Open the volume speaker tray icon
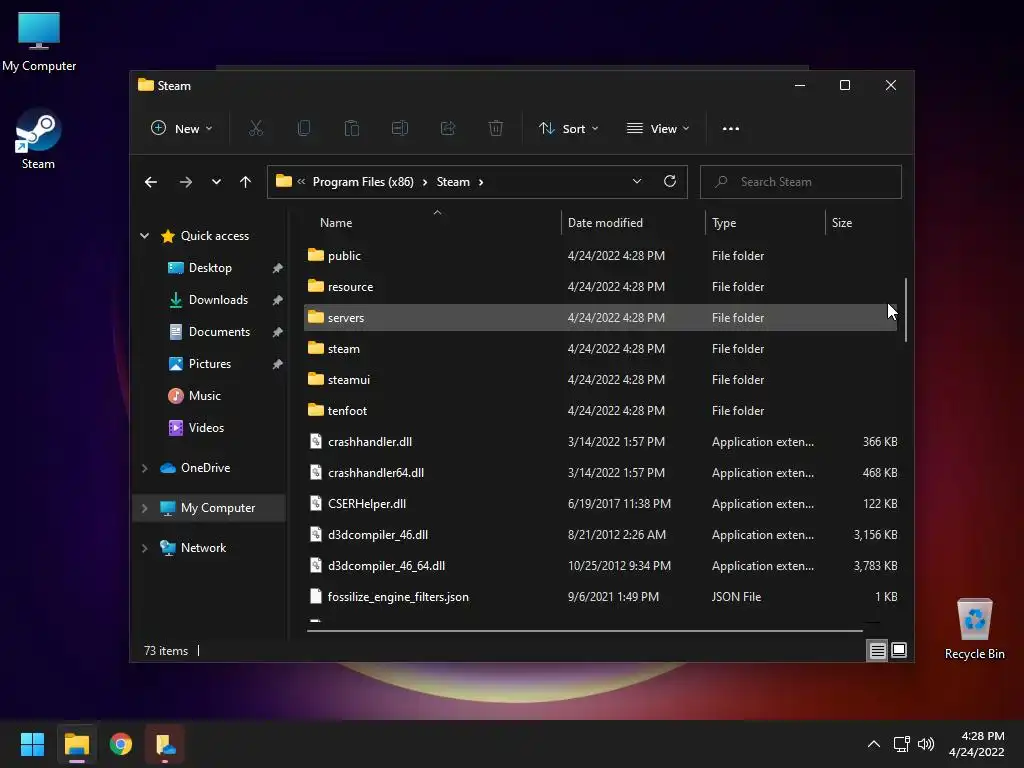 pos(926,744)
